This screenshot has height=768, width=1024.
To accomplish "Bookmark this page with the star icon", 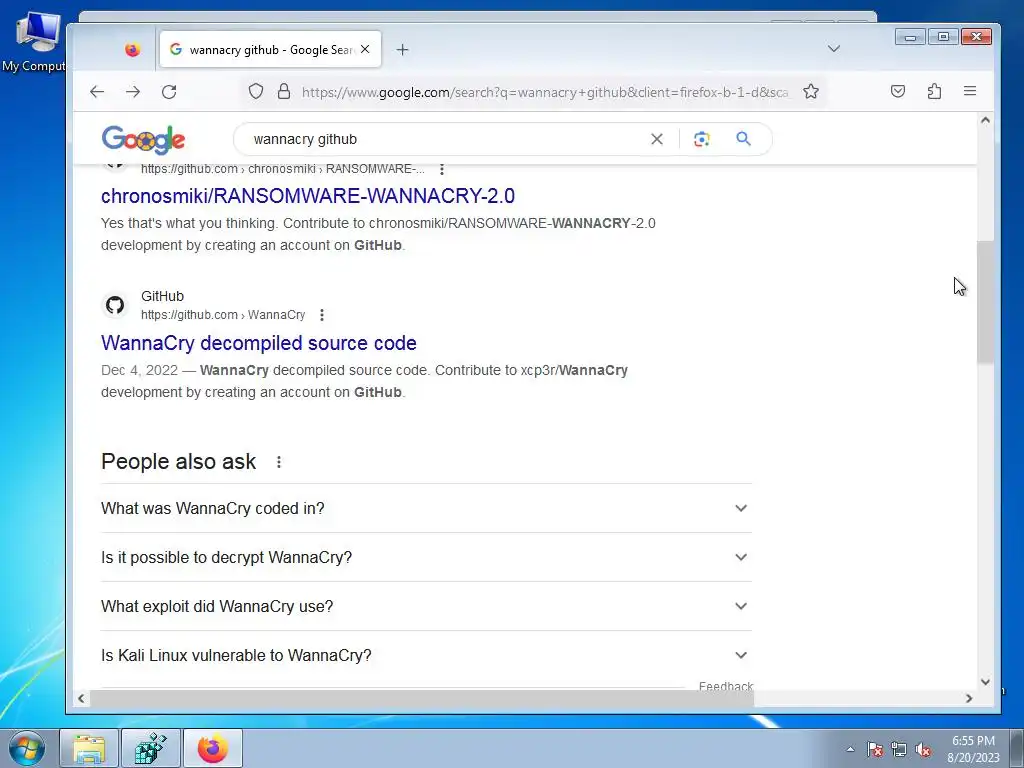I will pyautogui.click(x=810, y=92).
